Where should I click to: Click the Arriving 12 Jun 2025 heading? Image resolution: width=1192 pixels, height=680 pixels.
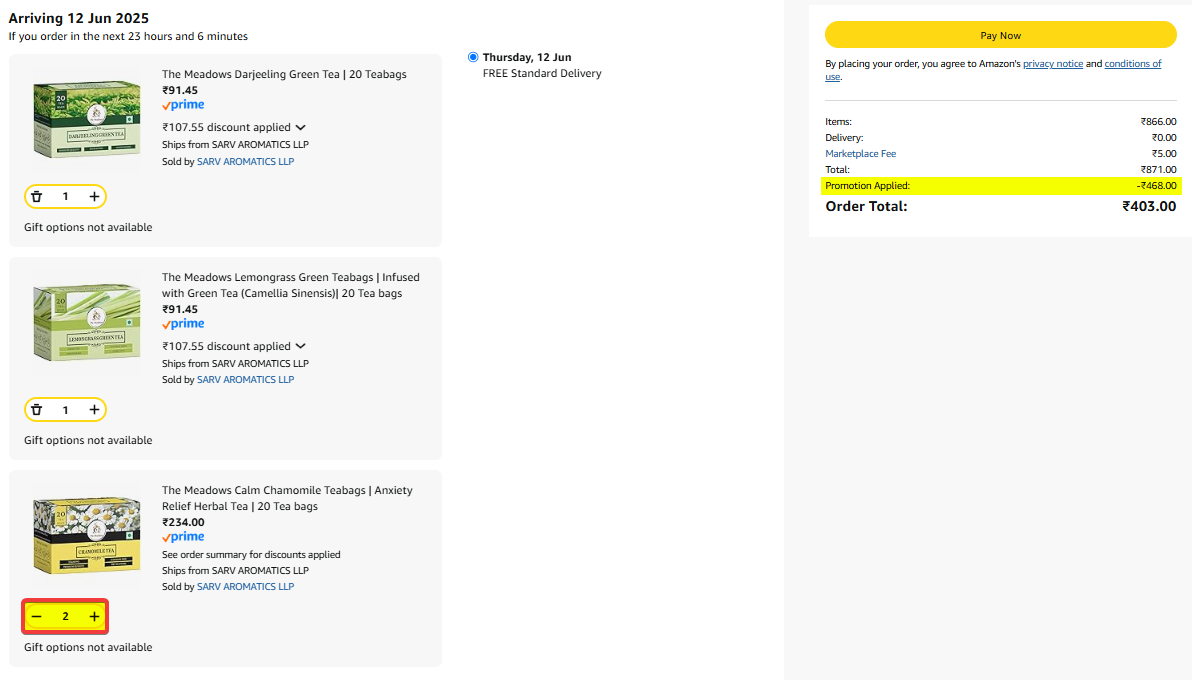point(78,18)
